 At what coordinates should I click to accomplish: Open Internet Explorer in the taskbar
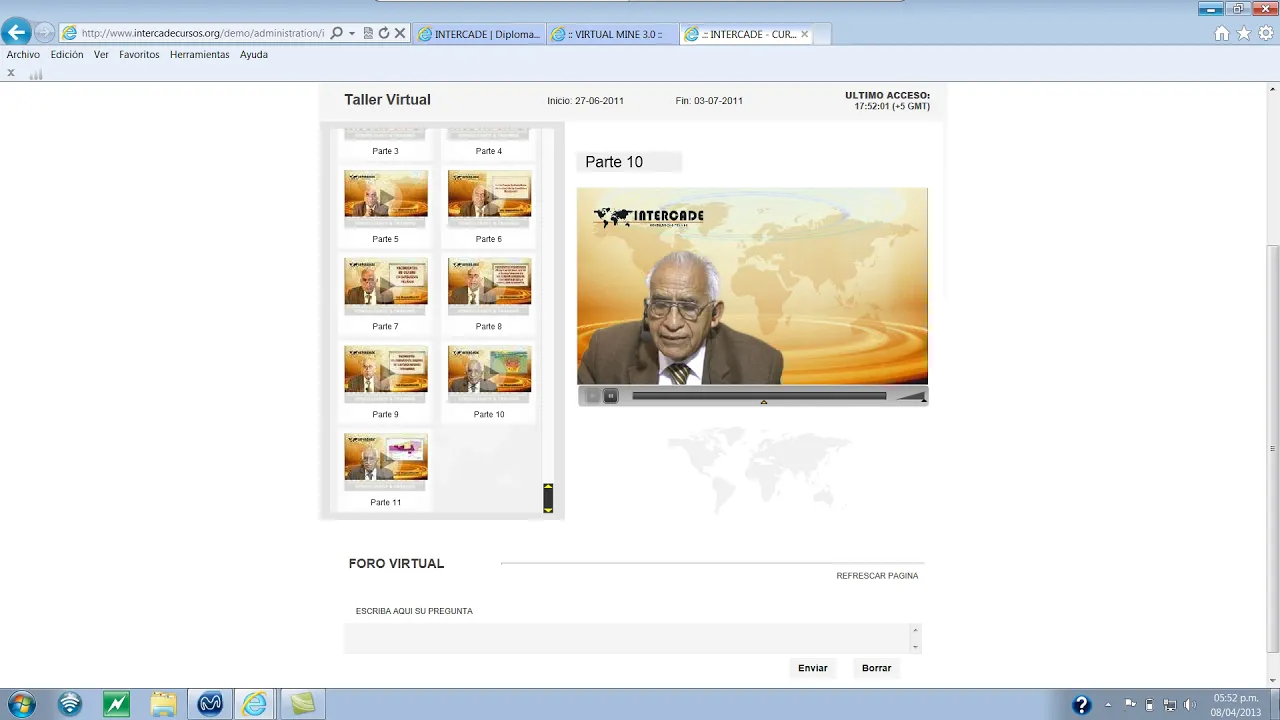(256, 704)
